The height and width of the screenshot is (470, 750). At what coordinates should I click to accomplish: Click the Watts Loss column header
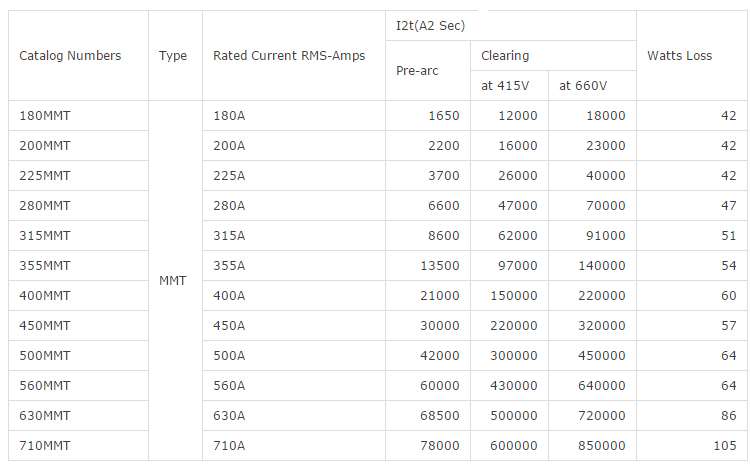point(680,56)
